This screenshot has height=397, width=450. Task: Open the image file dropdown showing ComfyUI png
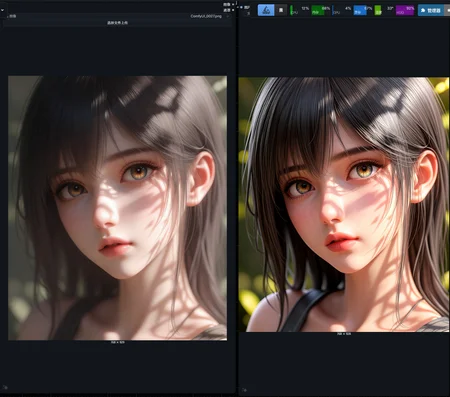[x=117, y=16]
